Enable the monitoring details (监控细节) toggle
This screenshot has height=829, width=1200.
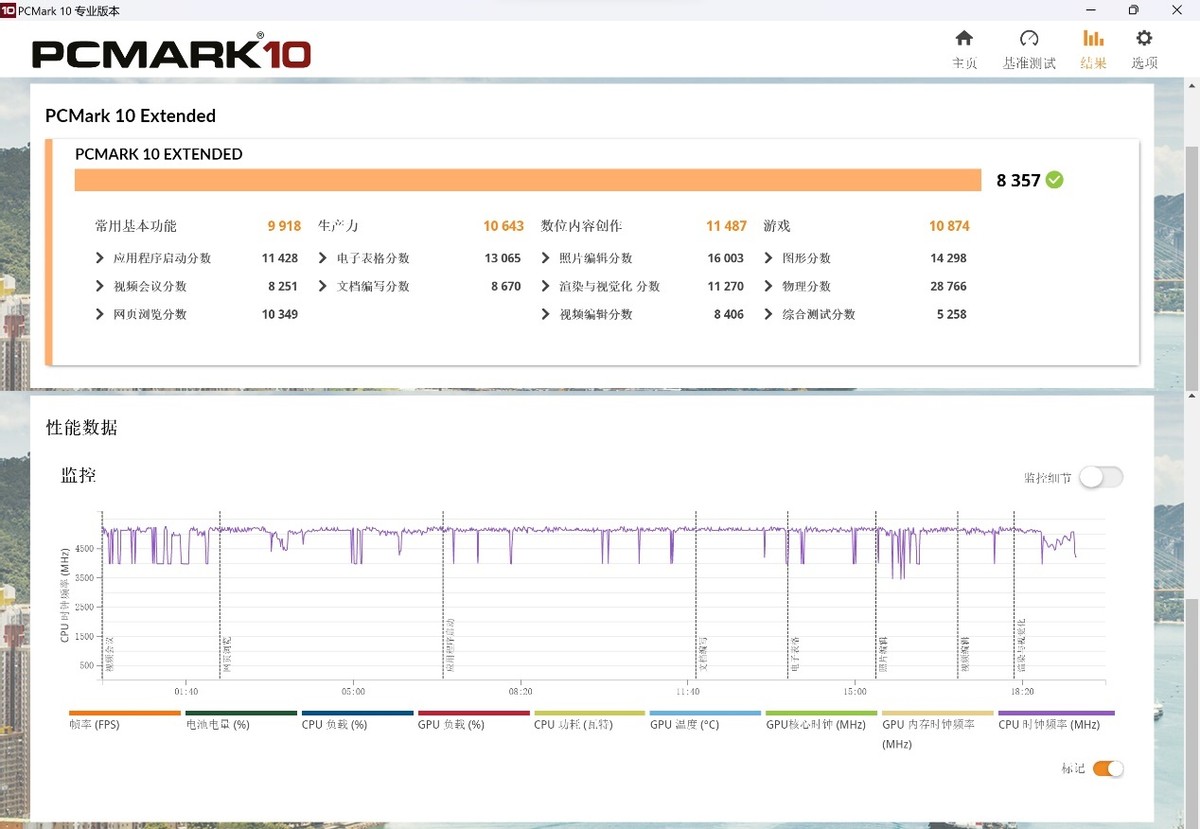1100,478
